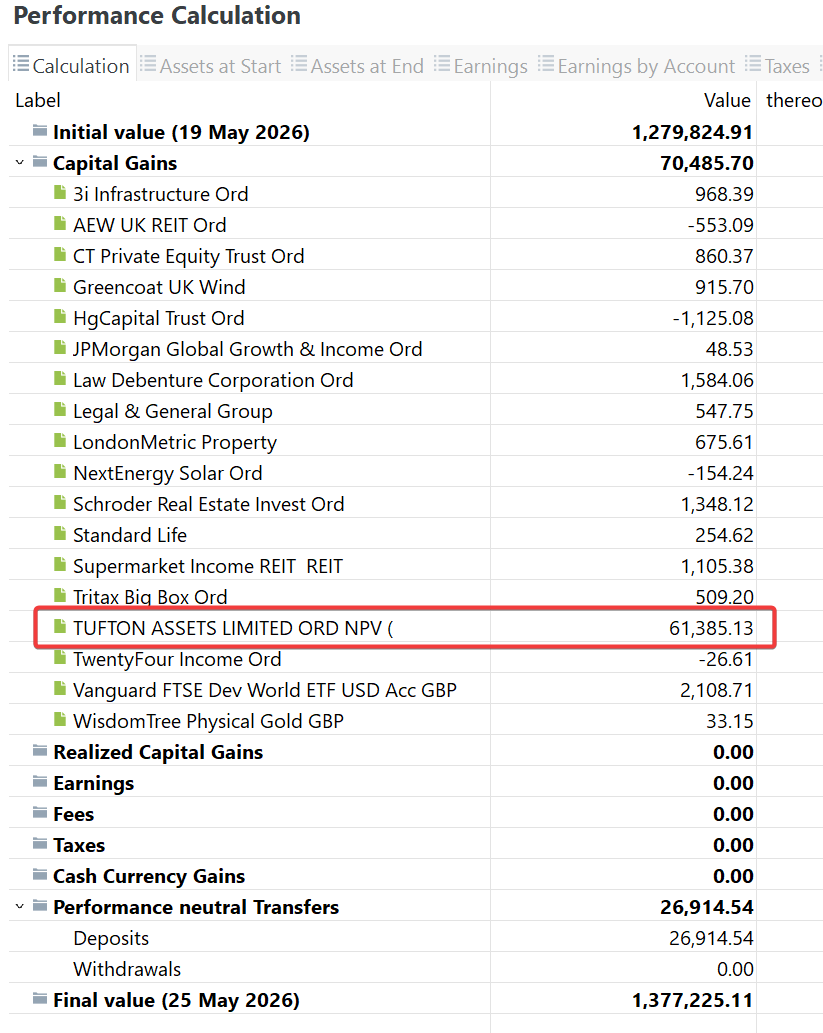
Task: Switch to the Calculation tab
Action: [x=72, y=65]
